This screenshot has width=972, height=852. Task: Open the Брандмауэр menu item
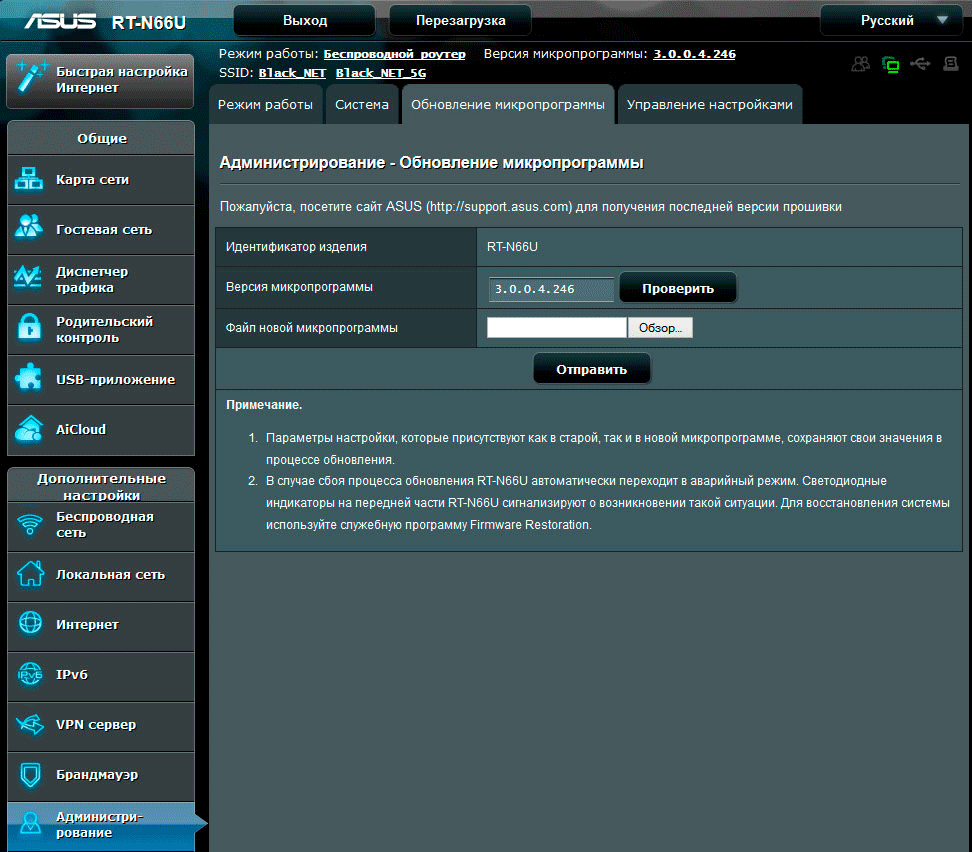tap(101, 775)
